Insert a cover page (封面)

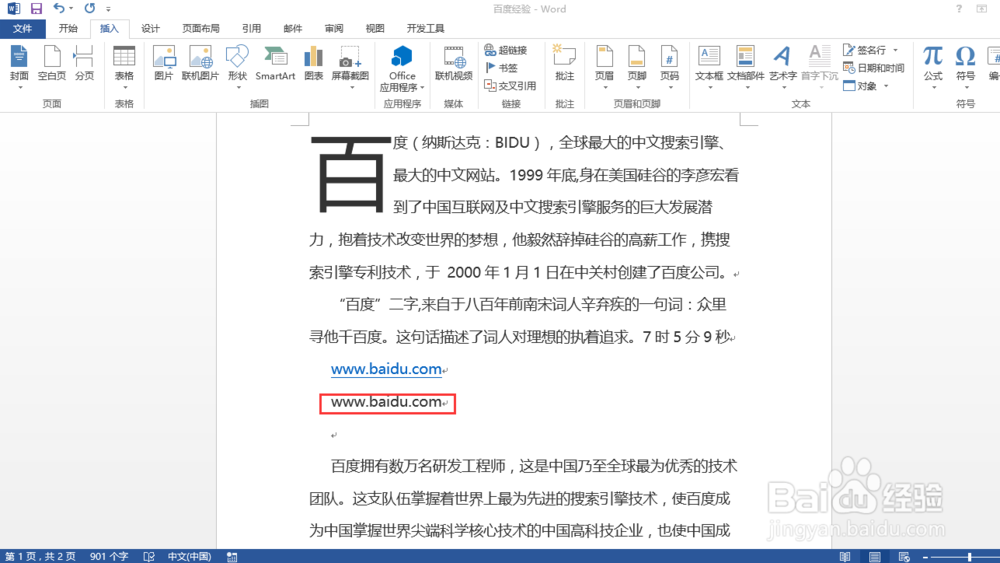tap(19, 68)
